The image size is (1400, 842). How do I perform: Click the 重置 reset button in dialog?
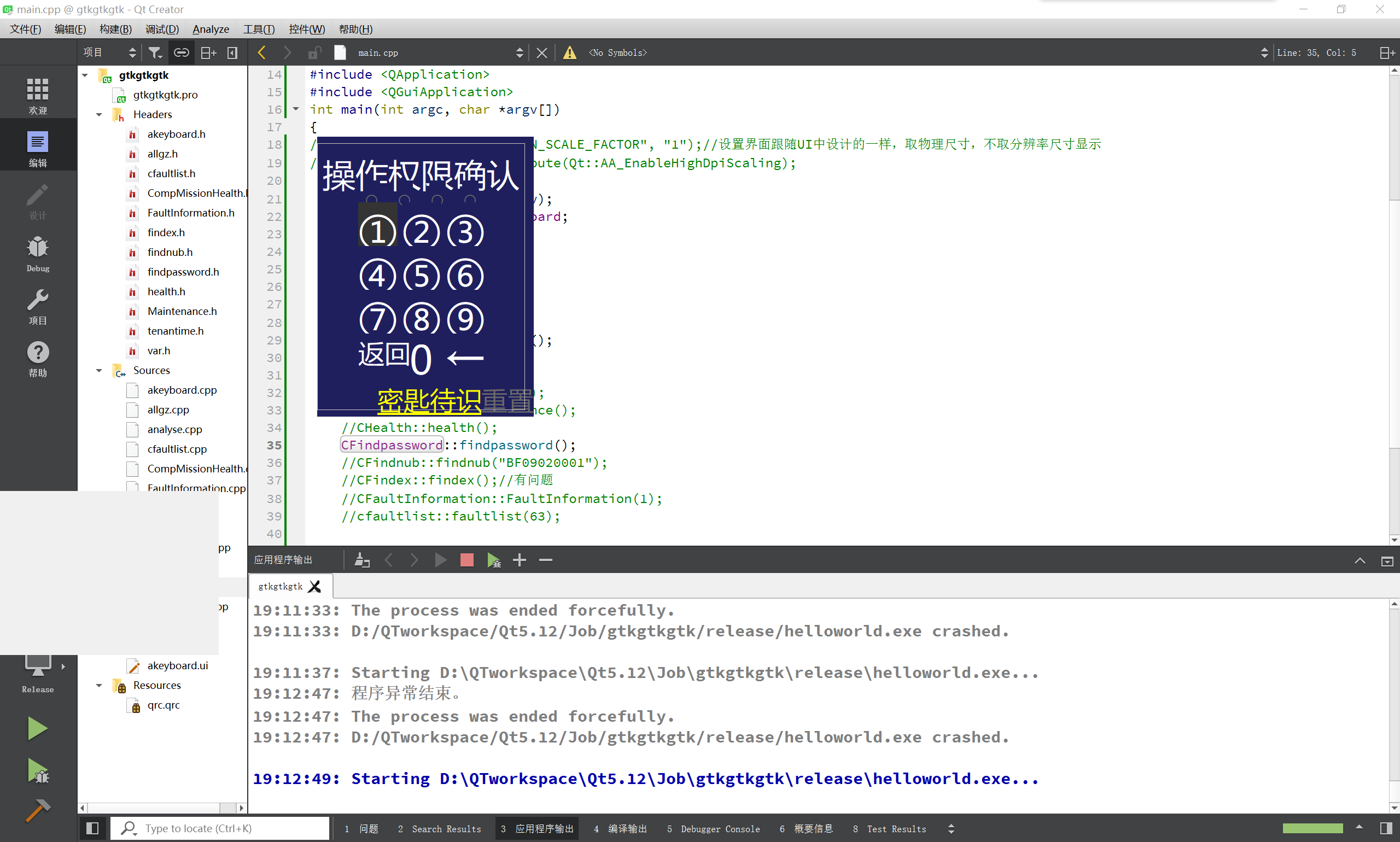(506, 401)
